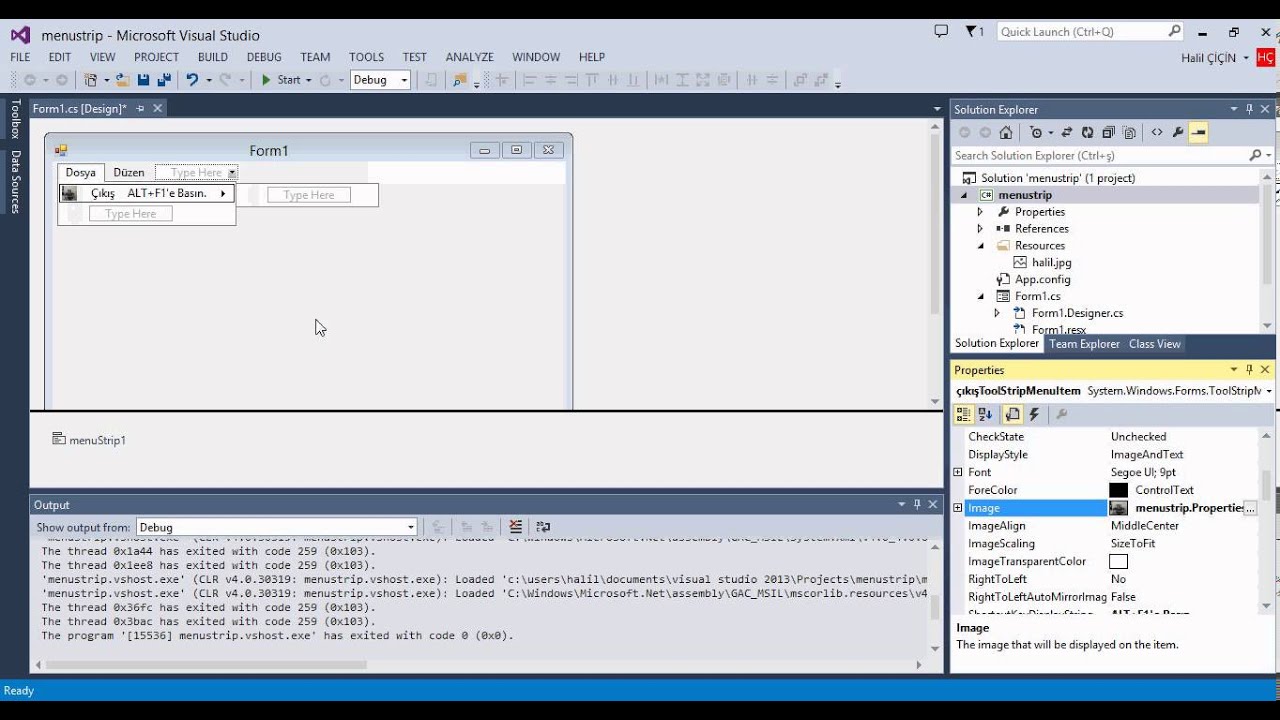1280x720 pixels.
Task: Collapse the Resources folder node
Action: (980, 246)
